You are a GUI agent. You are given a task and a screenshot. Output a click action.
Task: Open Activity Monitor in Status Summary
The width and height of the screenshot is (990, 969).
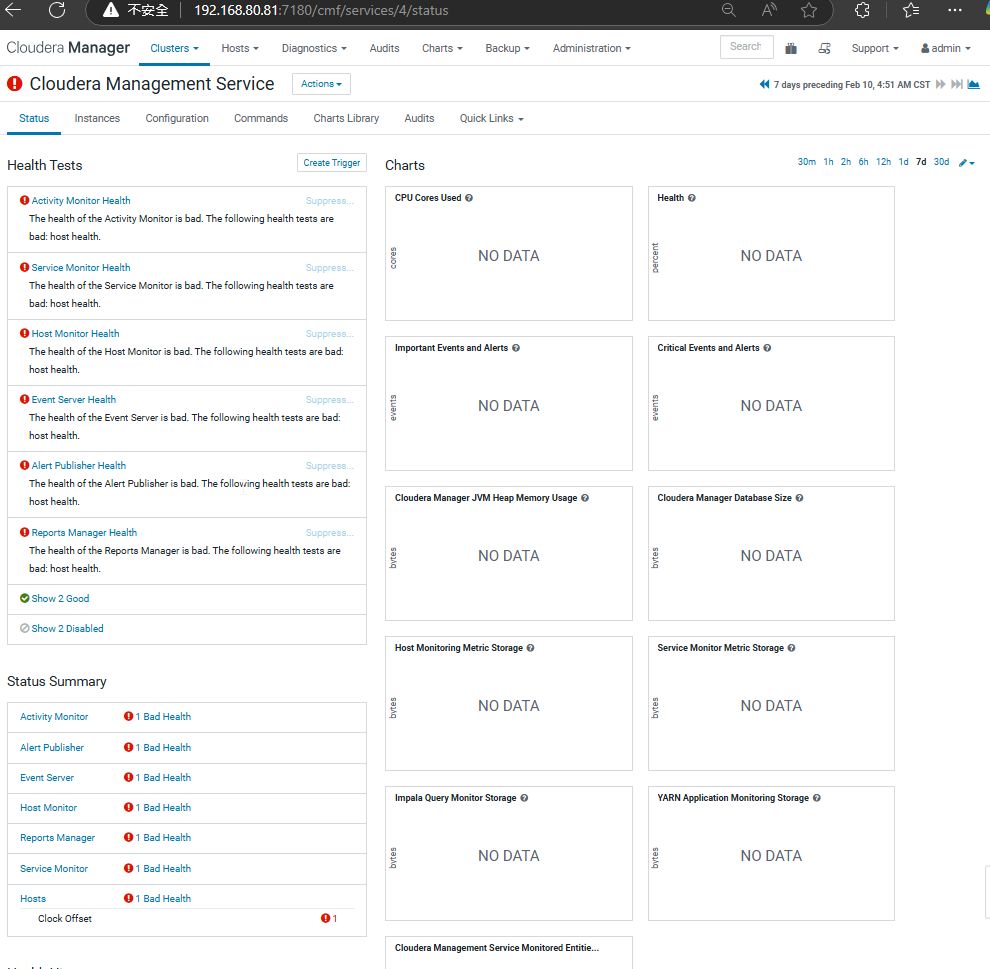[x=54, y=716]
